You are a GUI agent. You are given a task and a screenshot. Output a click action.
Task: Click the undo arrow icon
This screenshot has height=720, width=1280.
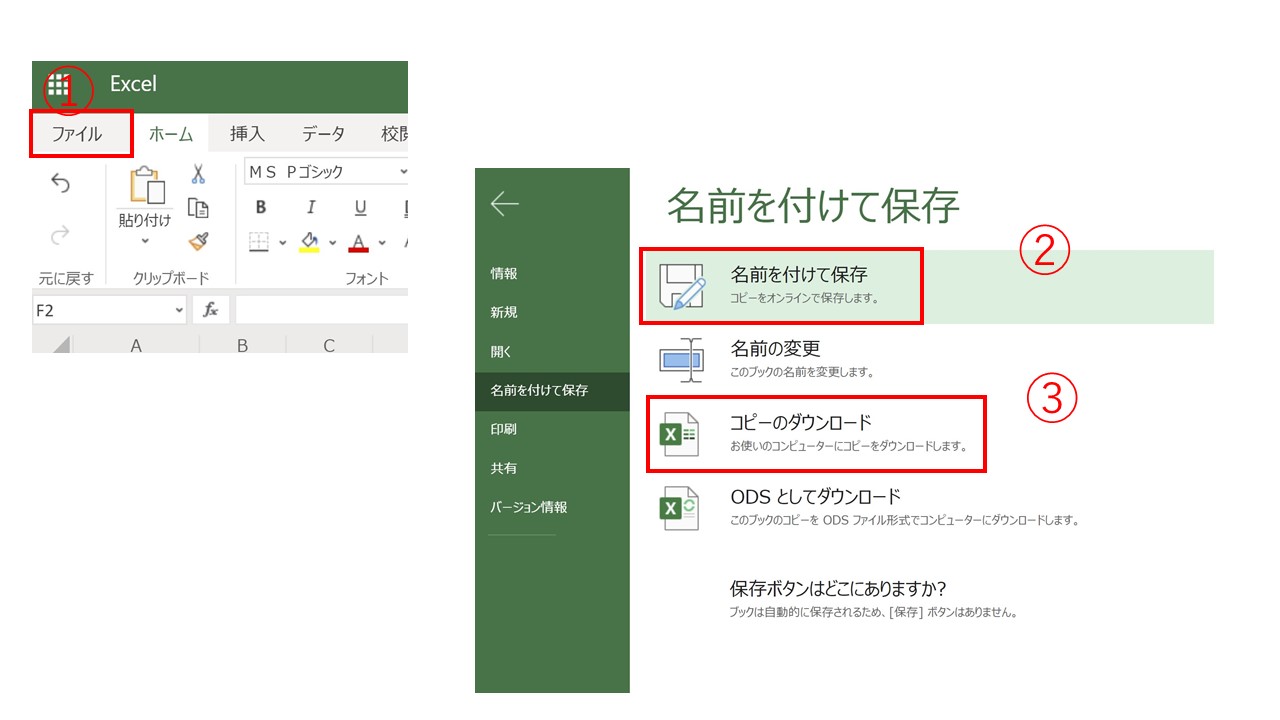(61, 183)
